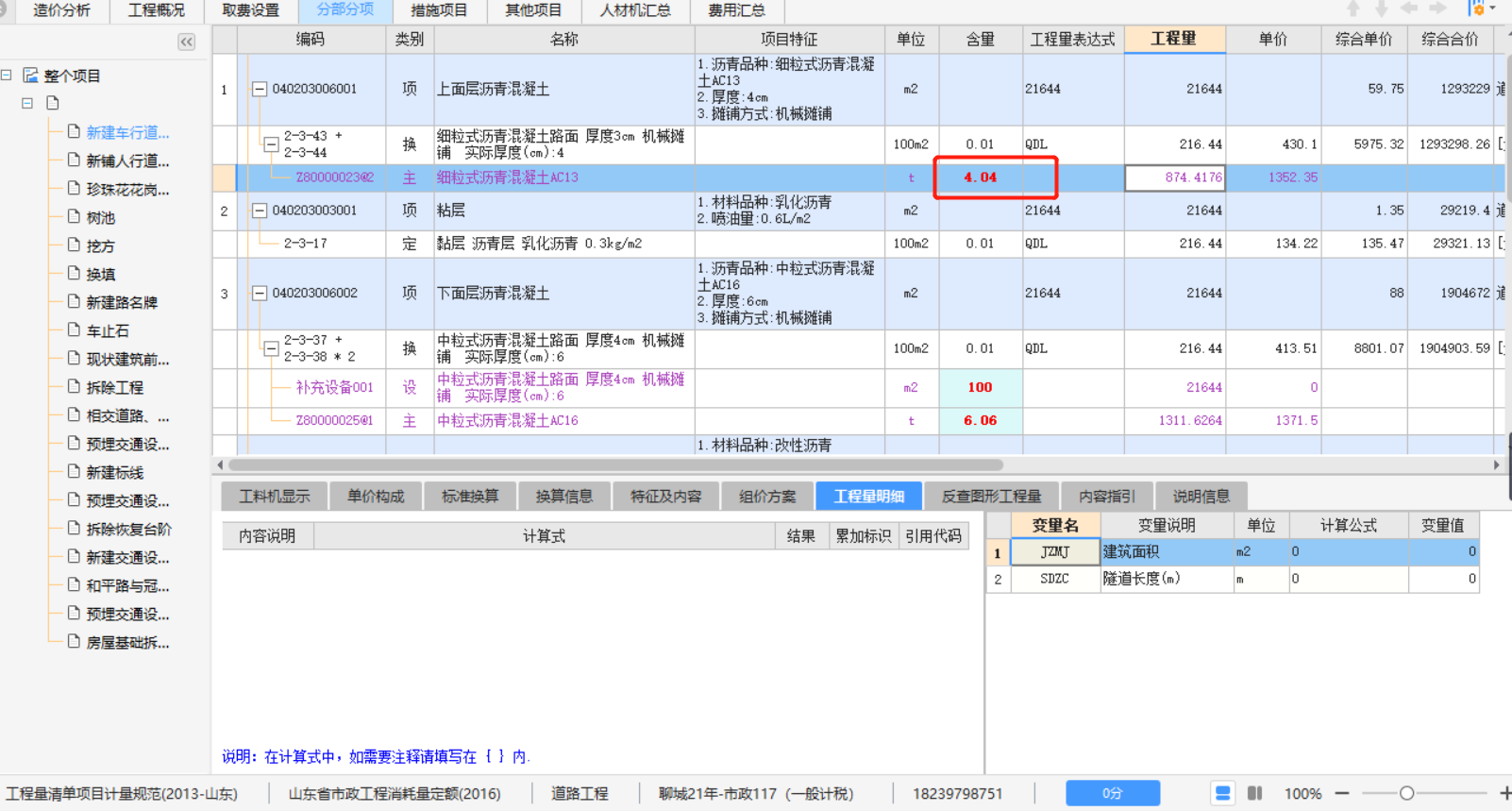1512x811 pixels.
Task: Open the 措施项目 tab
Action: (439, 10)
